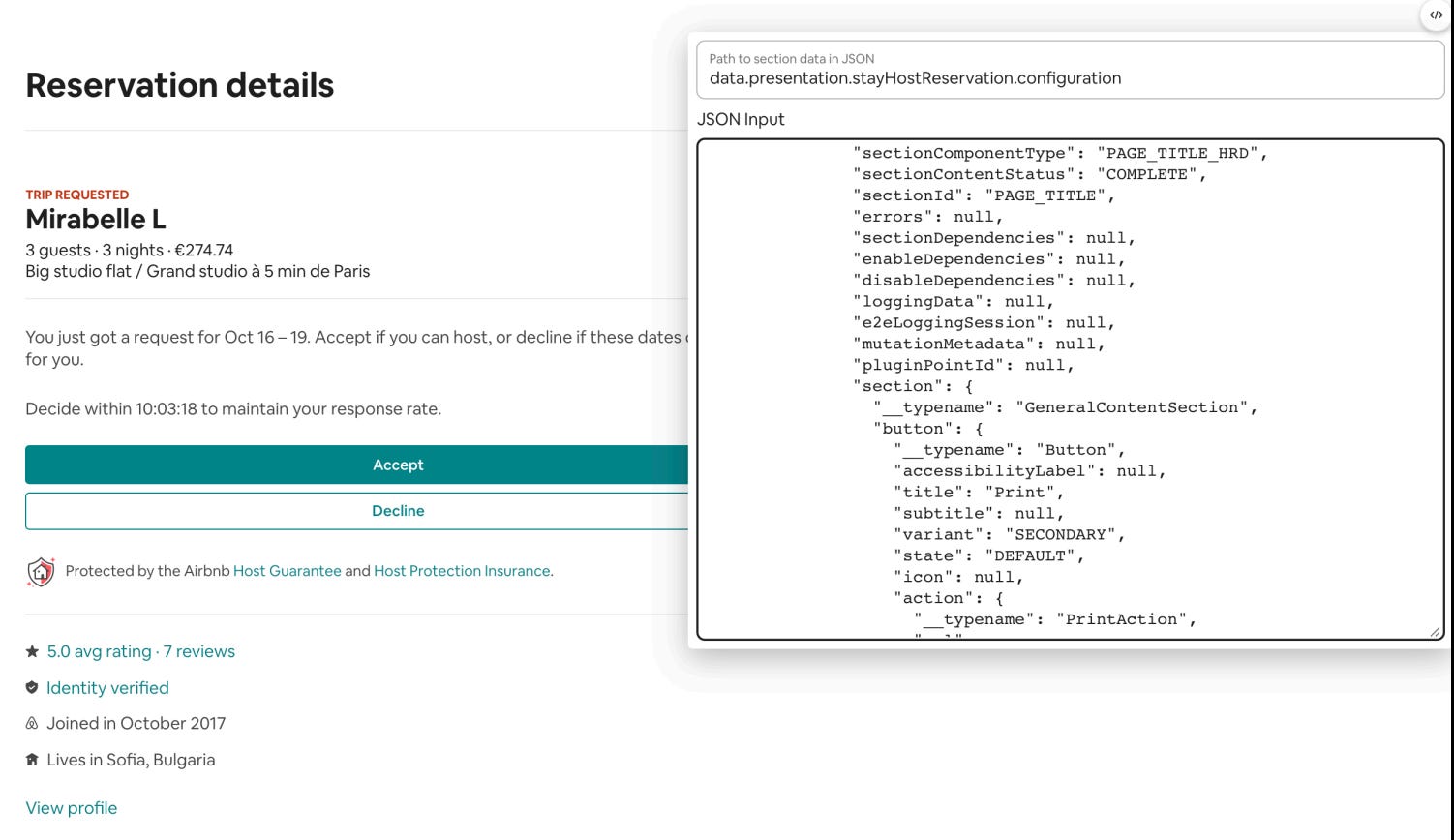Click the 3 guests · 3 nights line
1454x840 pixels.
(x=130, y=251)
